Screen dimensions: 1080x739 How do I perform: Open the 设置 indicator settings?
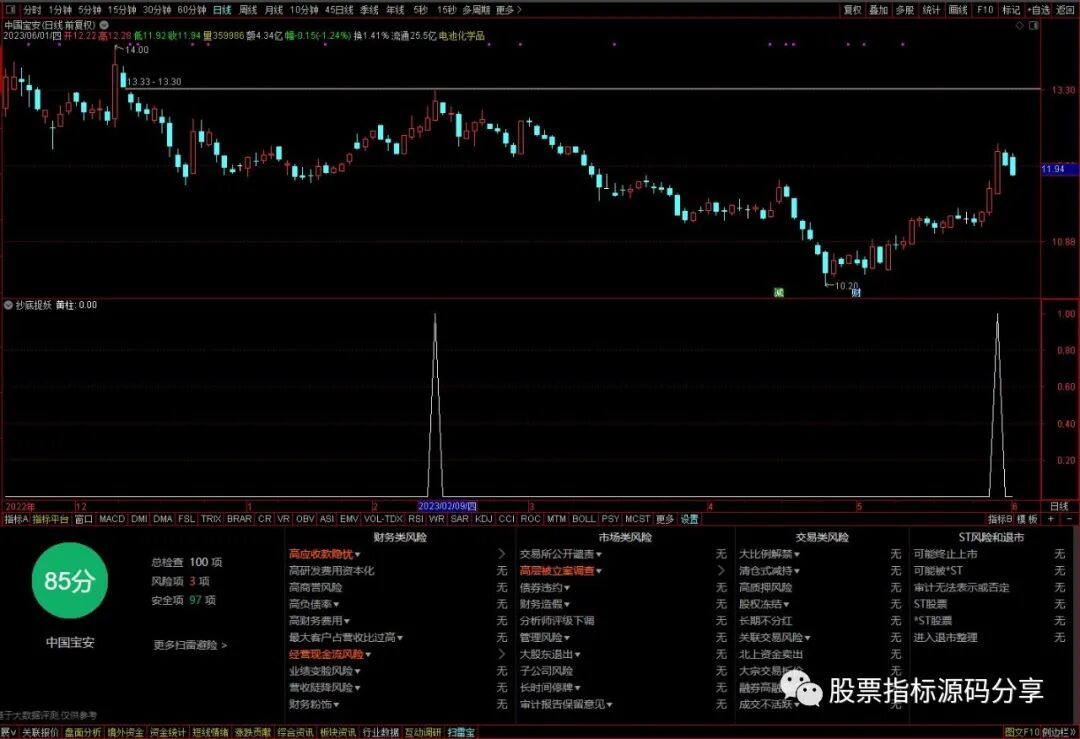point(689,519)
